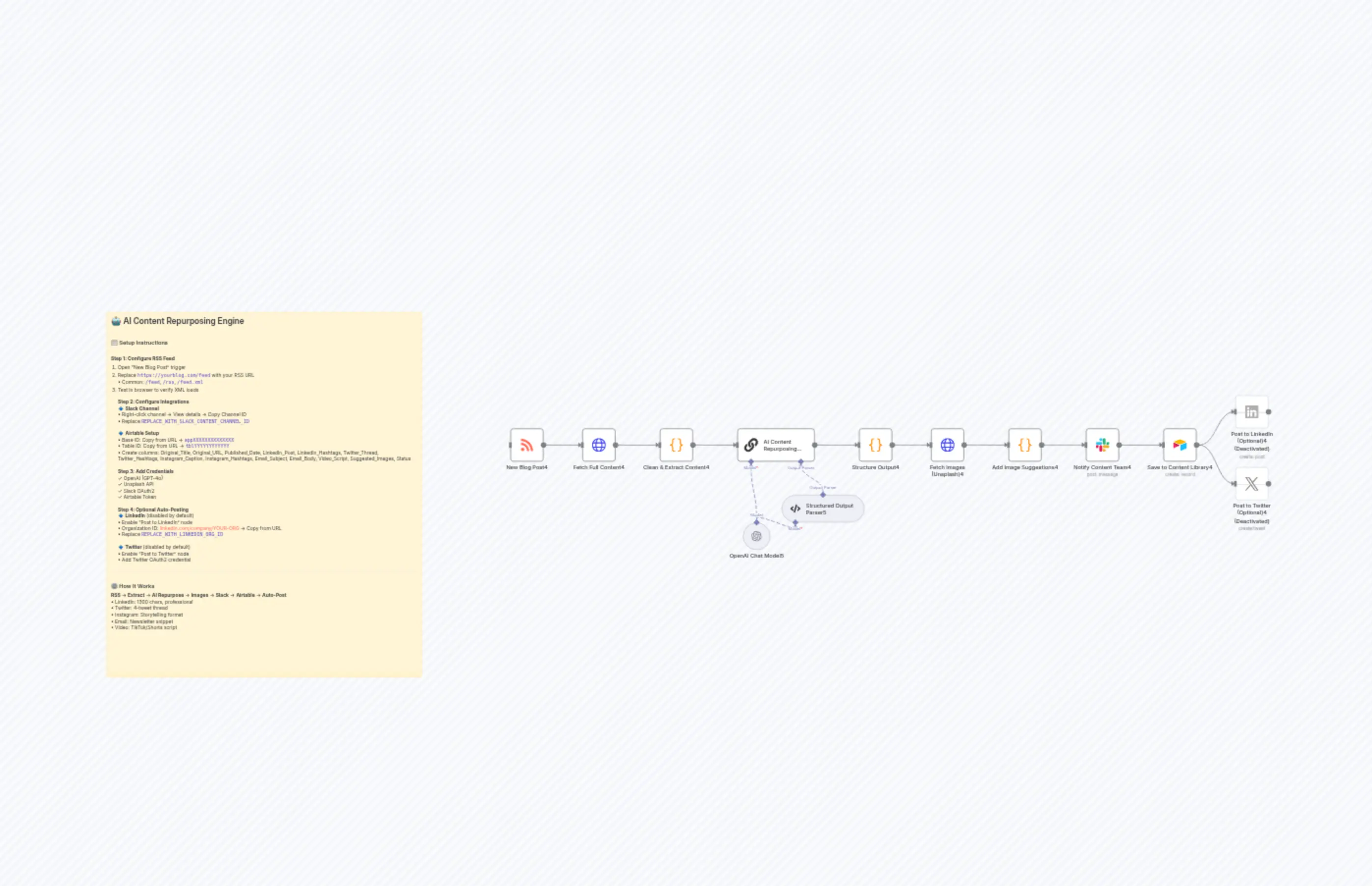Select the Add Image Suggestions node
The image size is (1372, 886).
1024,445
